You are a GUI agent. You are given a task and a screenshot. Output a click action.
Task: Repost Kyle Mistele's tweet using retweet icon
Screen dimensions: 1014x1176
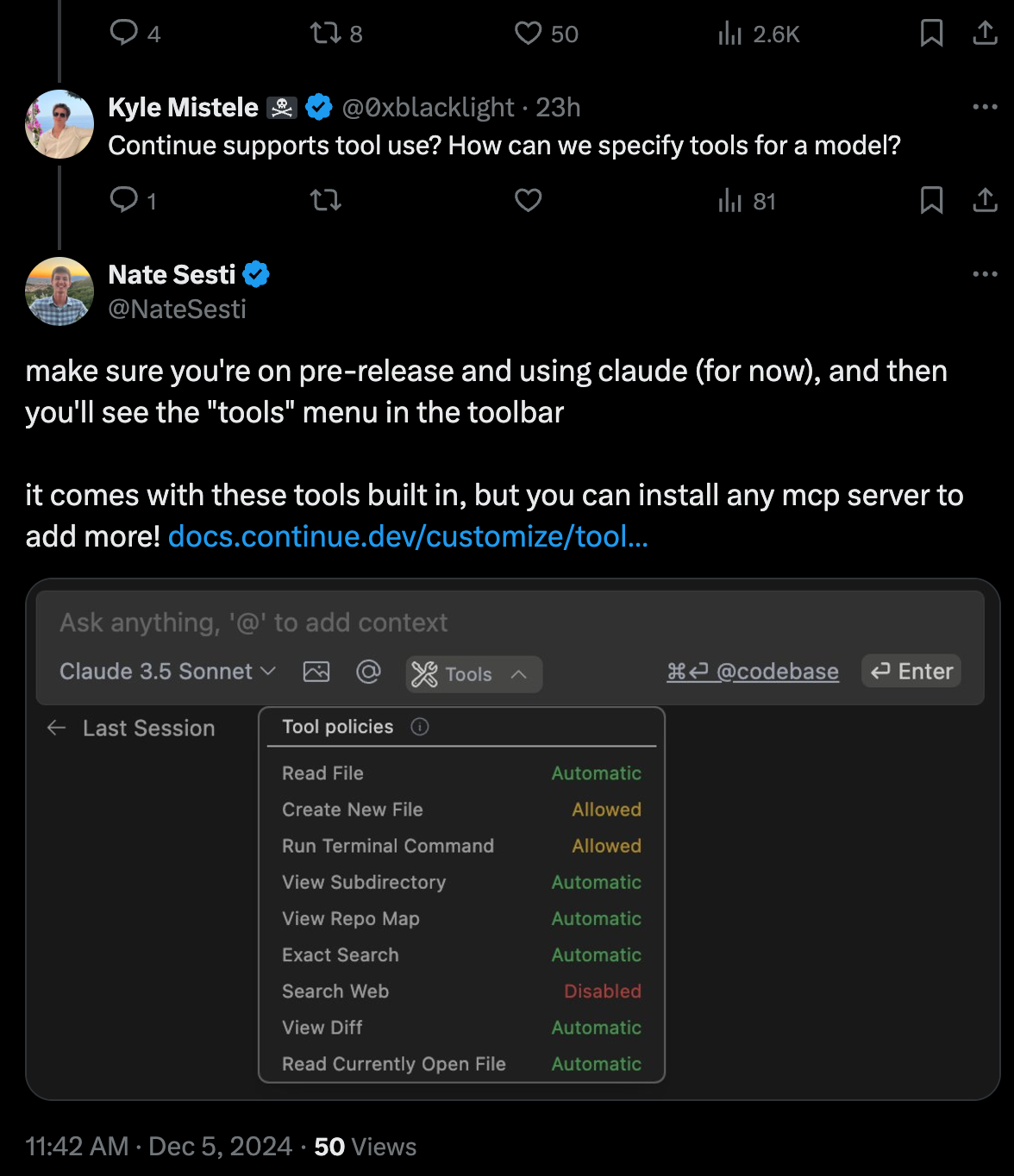pyautogui.click(x=326, y=201)
